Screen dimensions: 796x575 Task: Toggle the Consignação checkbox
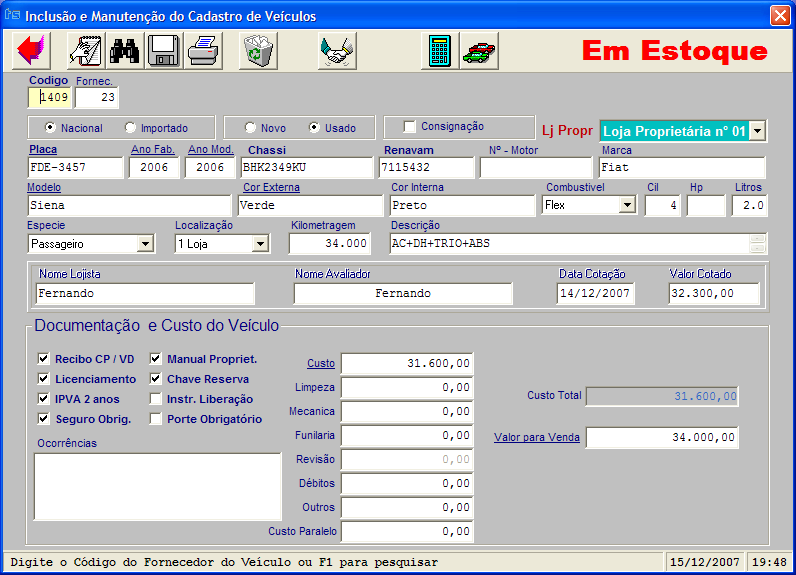pos(409,126)
